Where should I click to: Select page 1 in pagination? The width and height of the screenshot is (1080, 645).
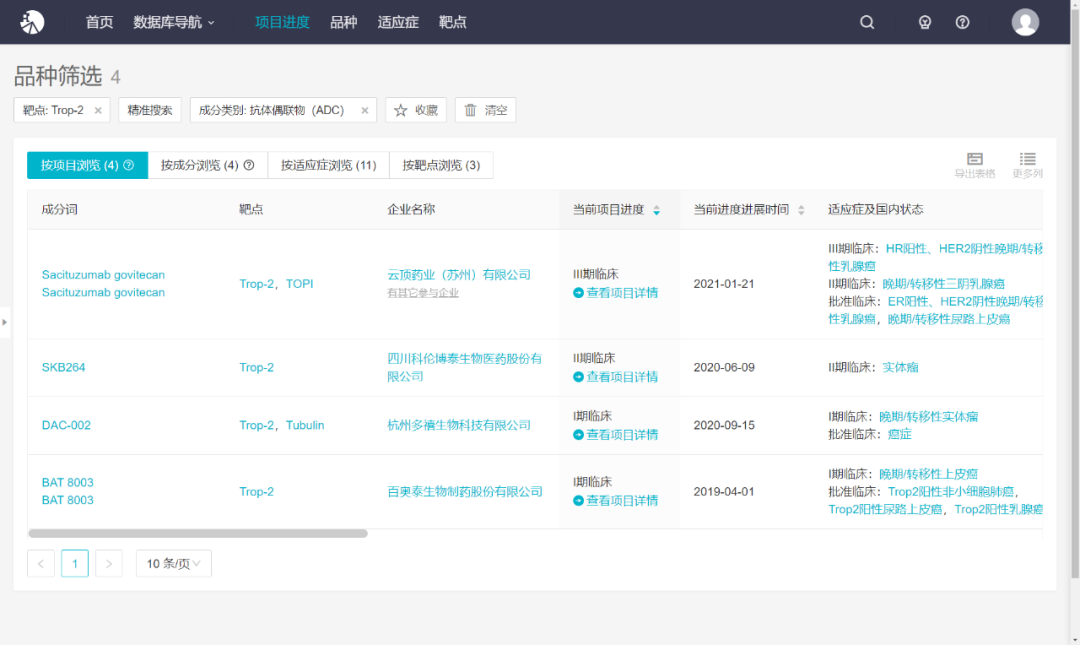point(74,564)
